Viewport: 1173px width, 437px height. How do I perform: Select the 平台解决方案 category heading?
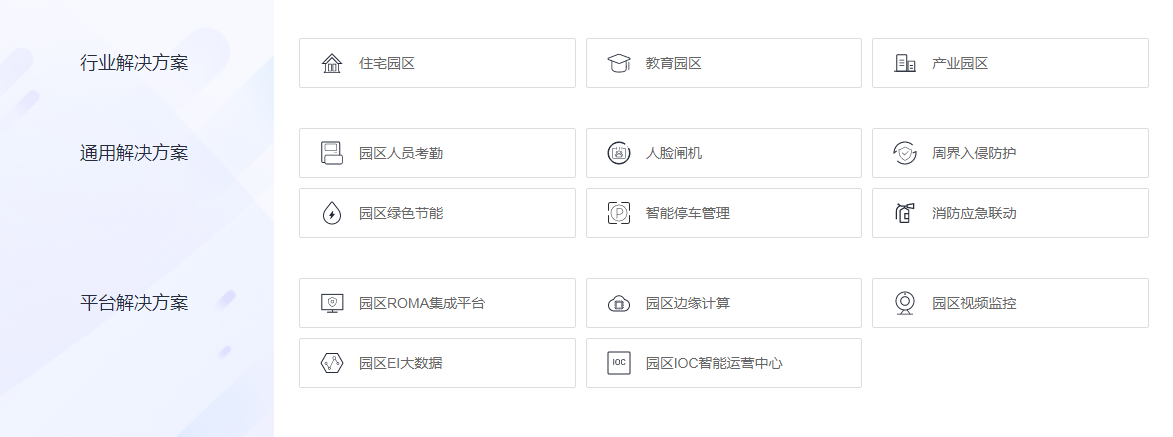click(134, 303)
